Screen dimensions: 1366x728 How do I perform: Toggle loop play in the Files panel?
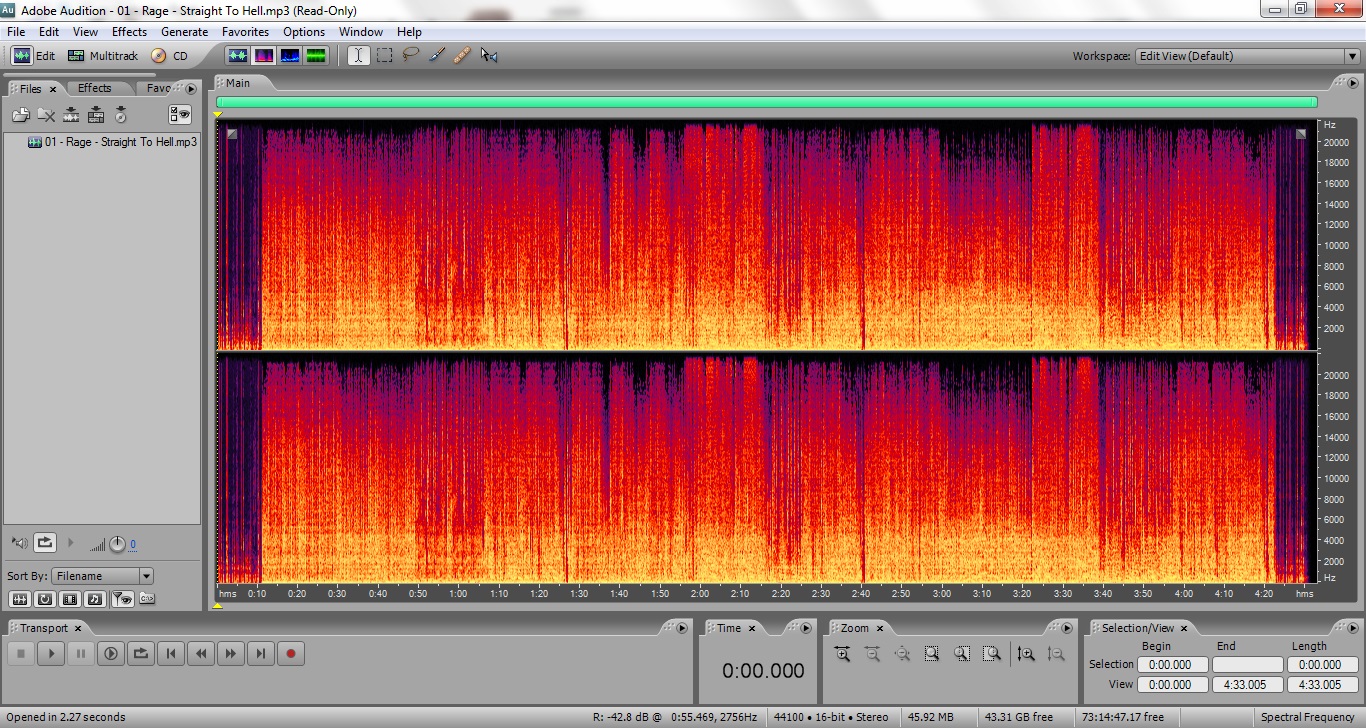(45, 543)
